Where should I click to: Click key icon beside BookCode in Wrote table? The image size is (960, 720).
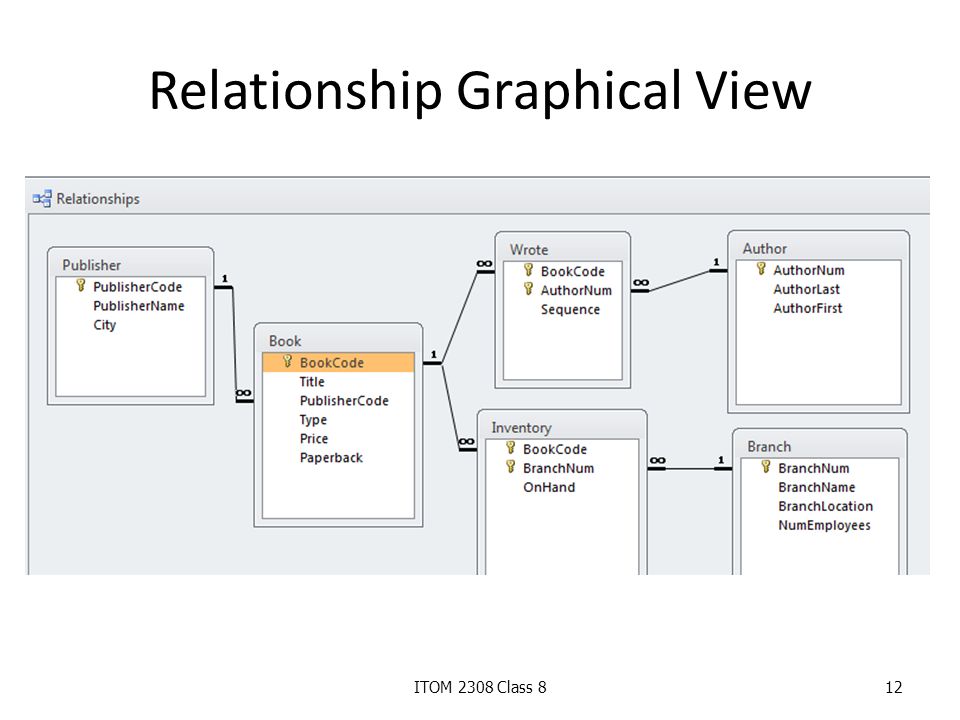click(528, 270)
